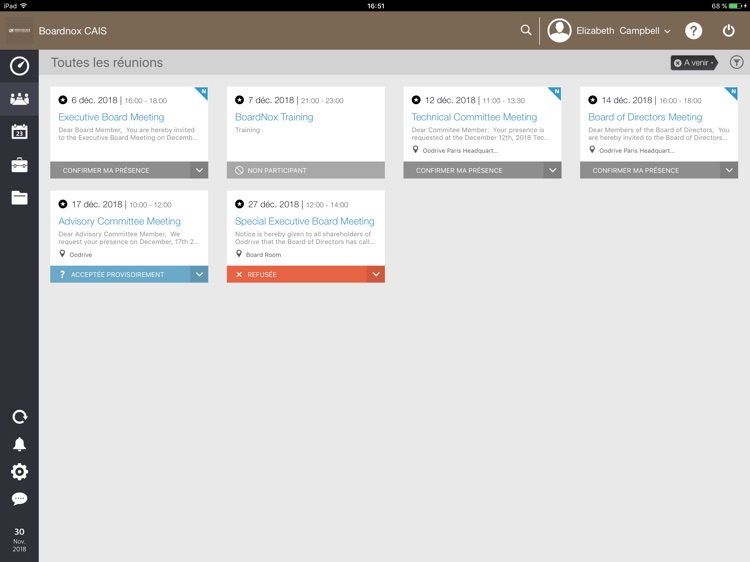
Task: Open Technical Committee Meeting title link
Action: coord(474,117)
